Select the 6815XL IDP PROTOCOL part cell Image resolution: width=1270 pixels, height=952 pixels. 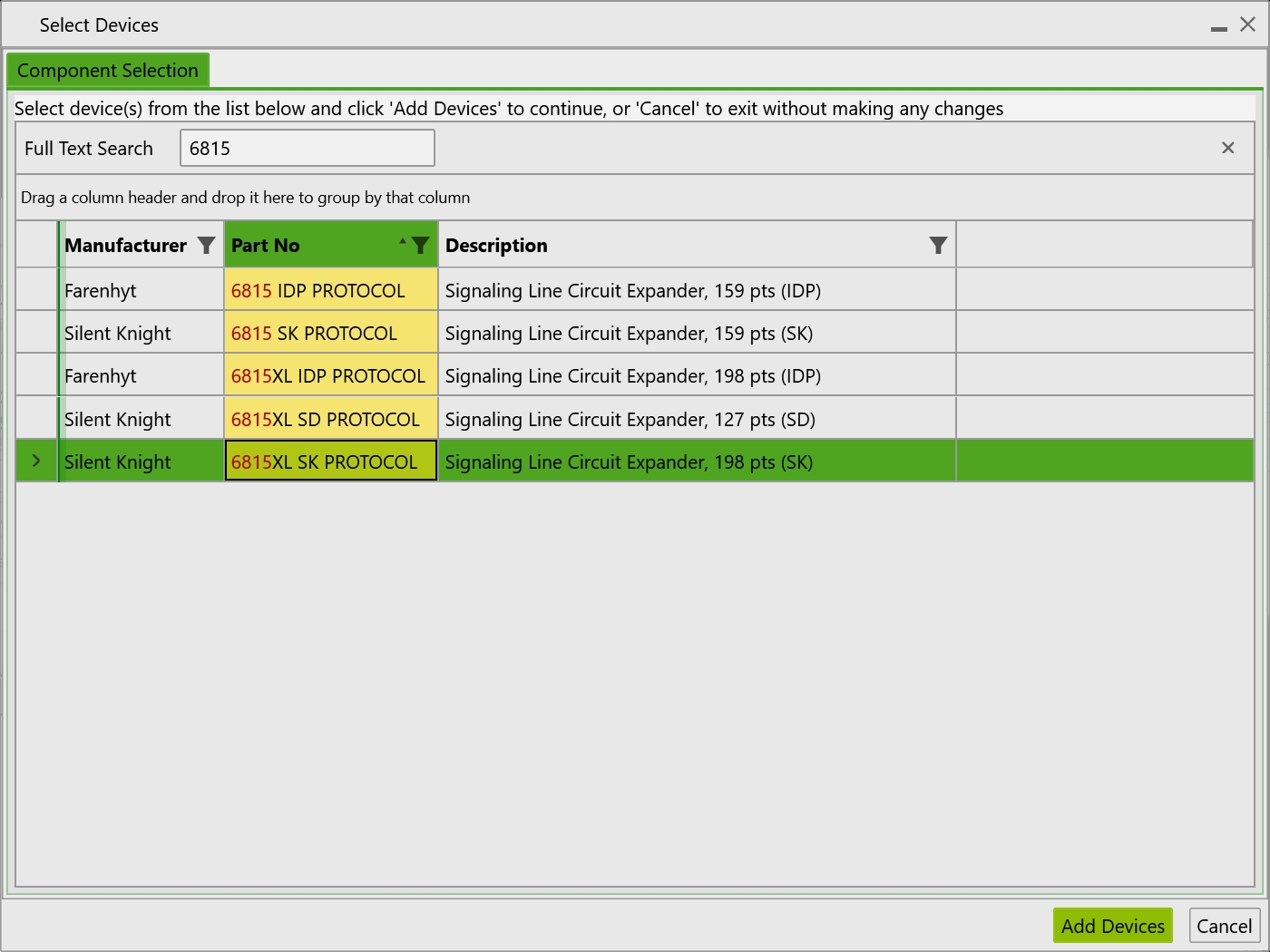click(331, 375)
